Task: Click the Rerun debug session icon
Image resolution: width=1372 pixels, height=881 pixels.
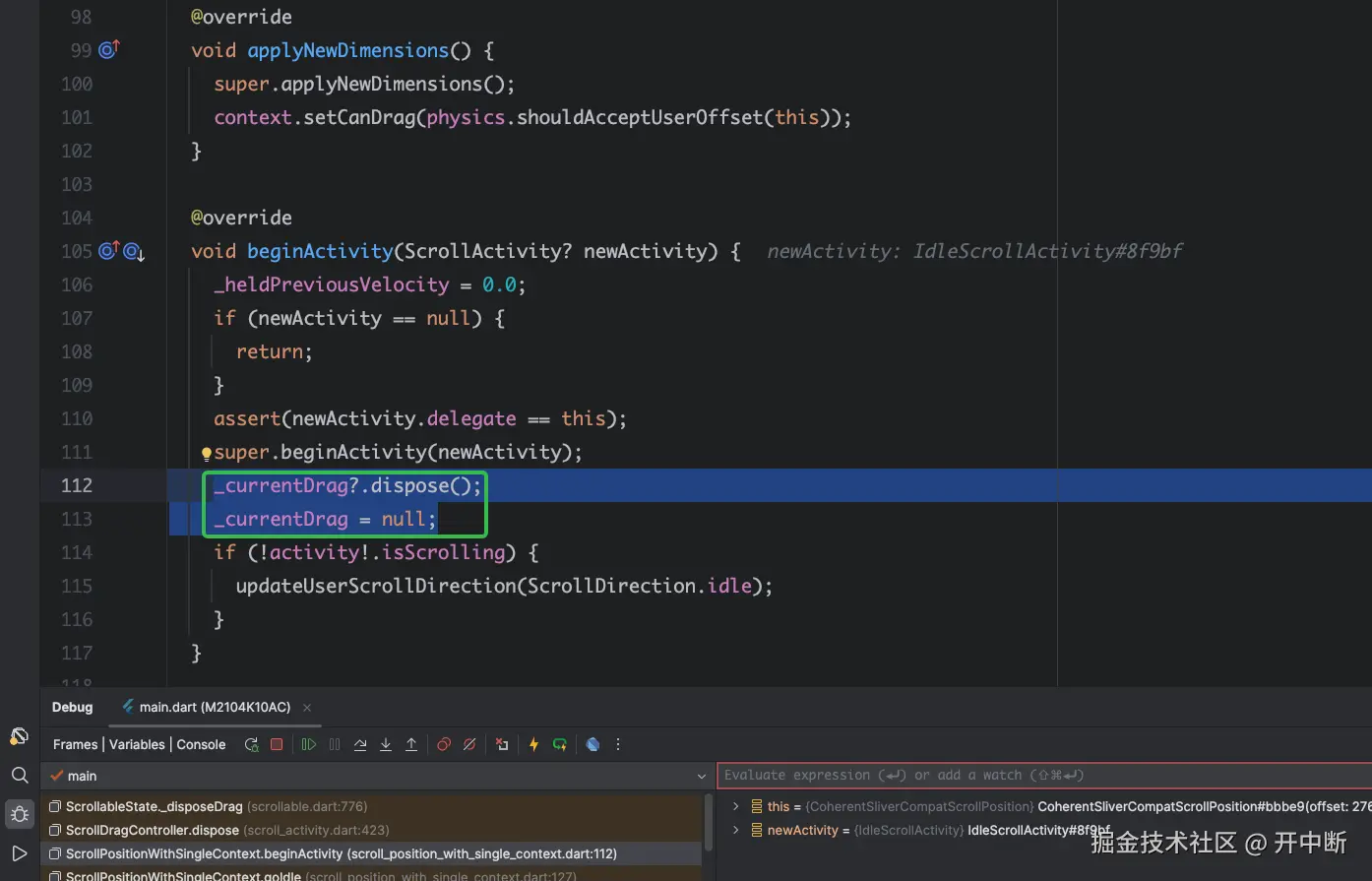Action: click(252, 745)
